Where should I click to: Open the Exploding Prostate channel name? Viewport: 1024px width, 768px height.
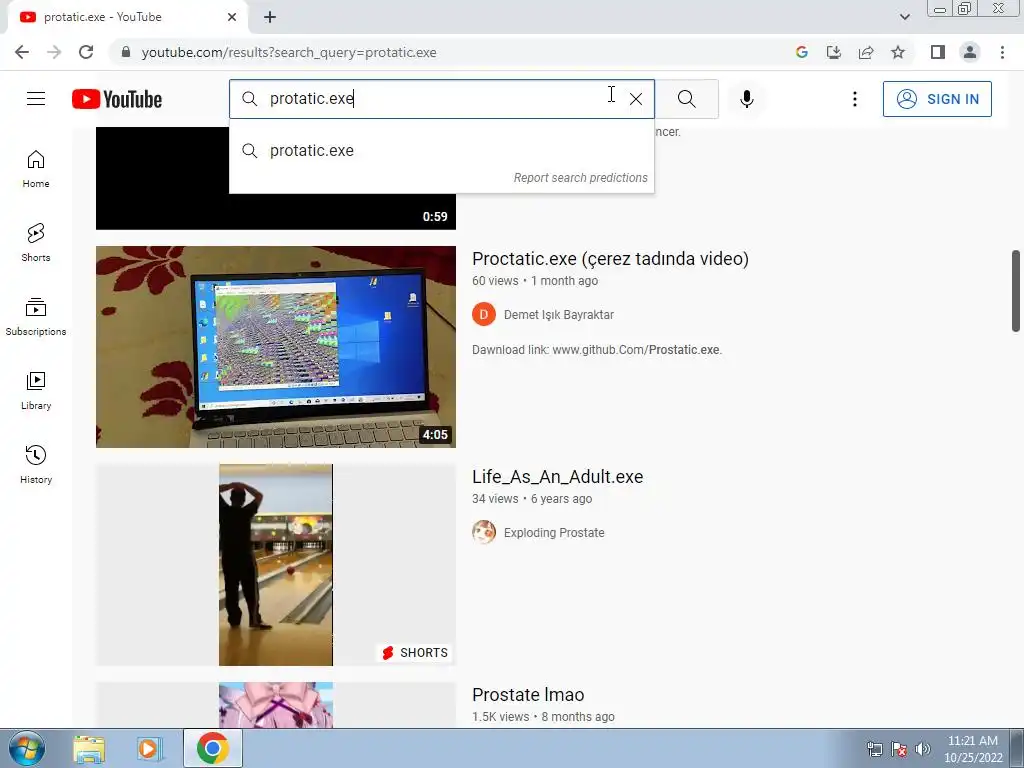click(554, 533)
